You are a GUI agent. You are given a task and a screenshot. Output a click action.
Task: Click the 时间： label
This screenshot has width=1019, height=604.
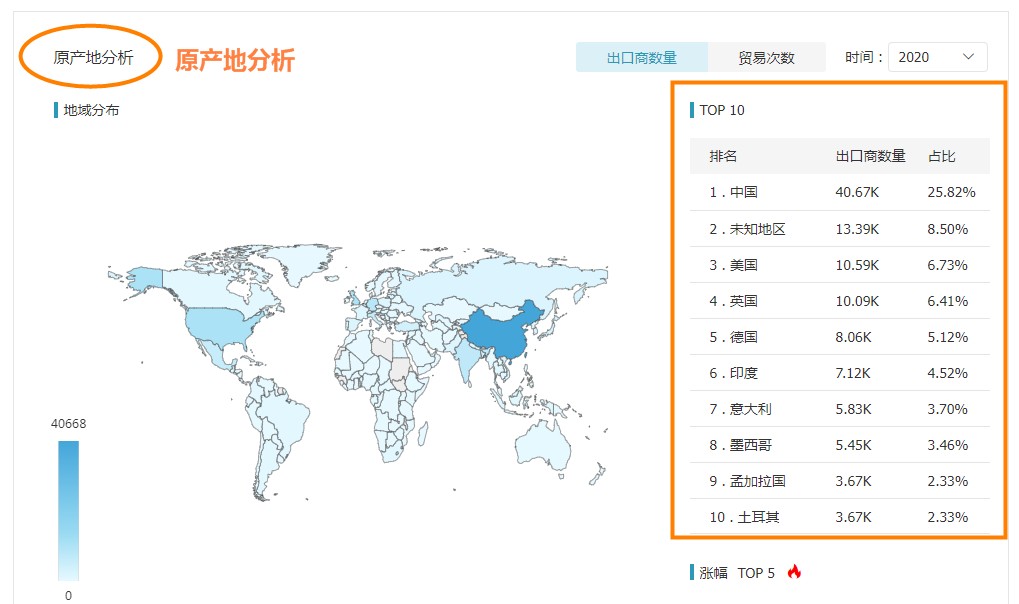(x=864, y=57)
